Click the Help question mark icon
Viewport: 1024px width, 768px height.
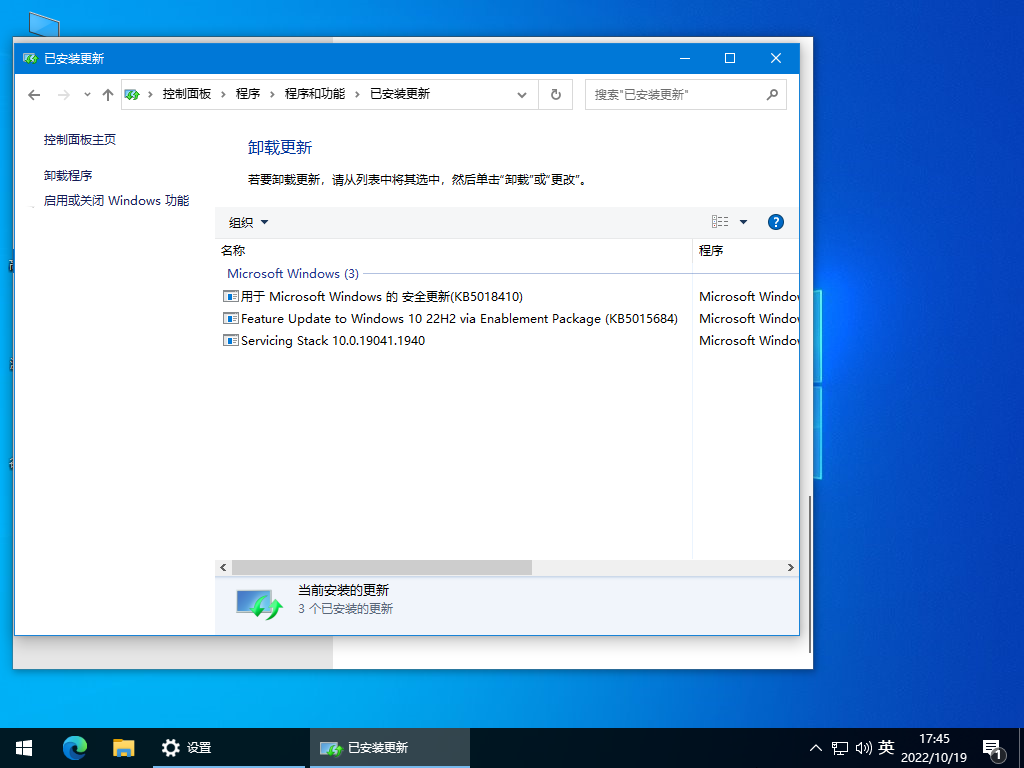point(776,221)
